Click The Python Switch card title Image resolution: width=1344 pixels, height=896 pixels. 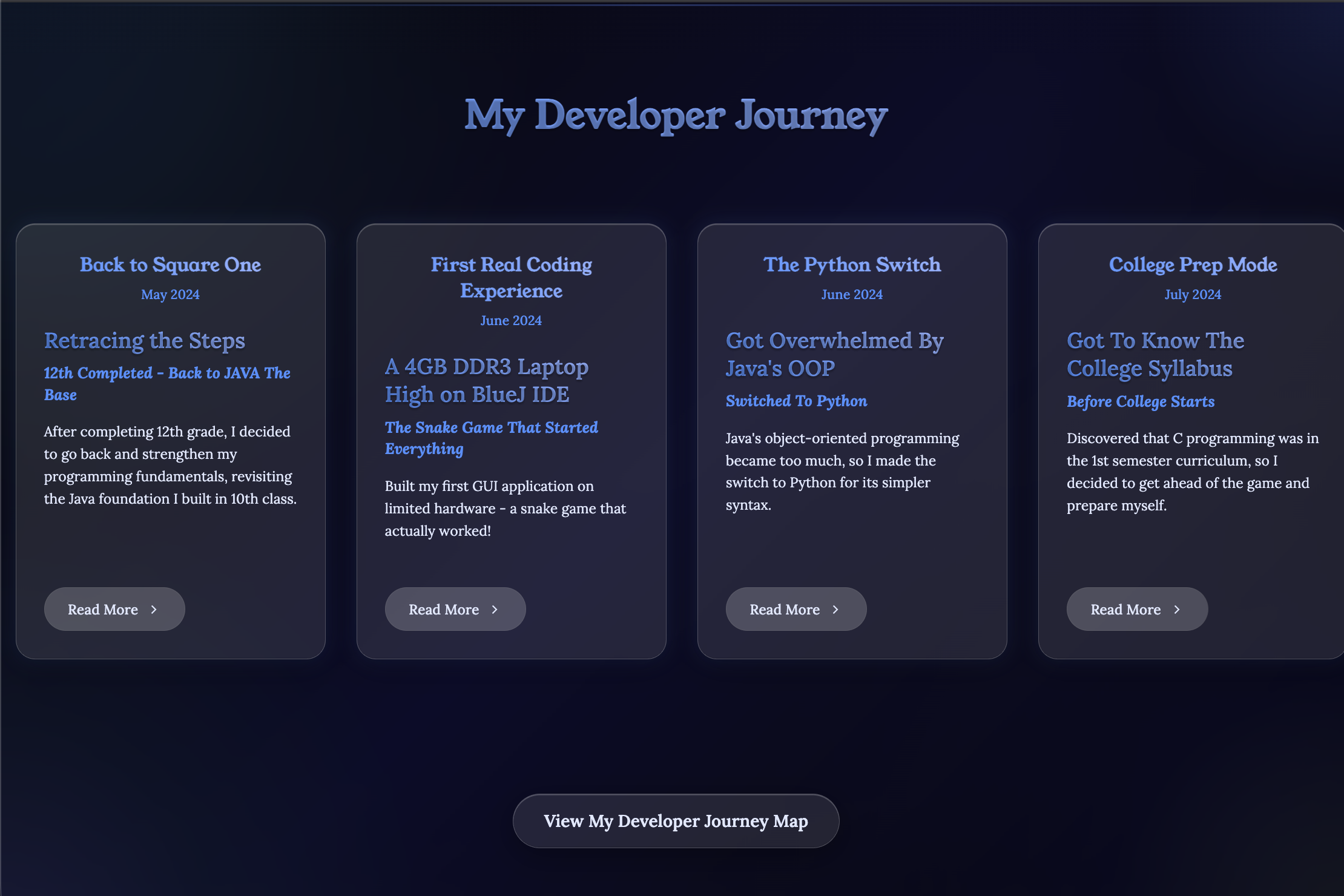point(852,265)
